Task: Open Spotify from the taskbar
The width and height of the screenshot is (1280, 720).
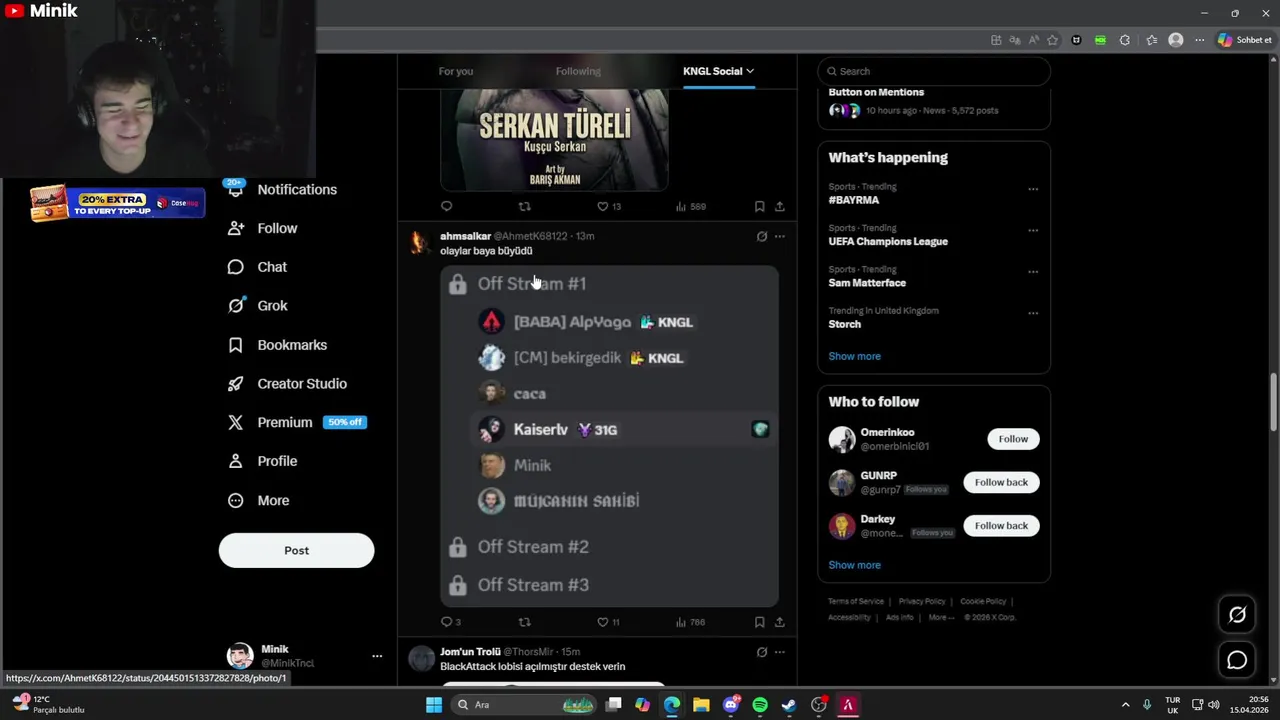Action: [x=759, y=705]
